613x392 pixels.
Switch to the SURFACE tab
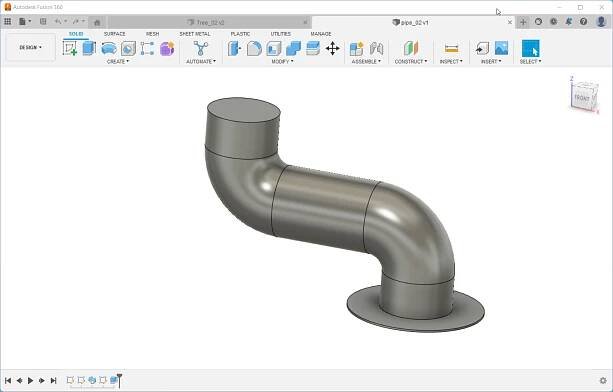coord(115,34)
